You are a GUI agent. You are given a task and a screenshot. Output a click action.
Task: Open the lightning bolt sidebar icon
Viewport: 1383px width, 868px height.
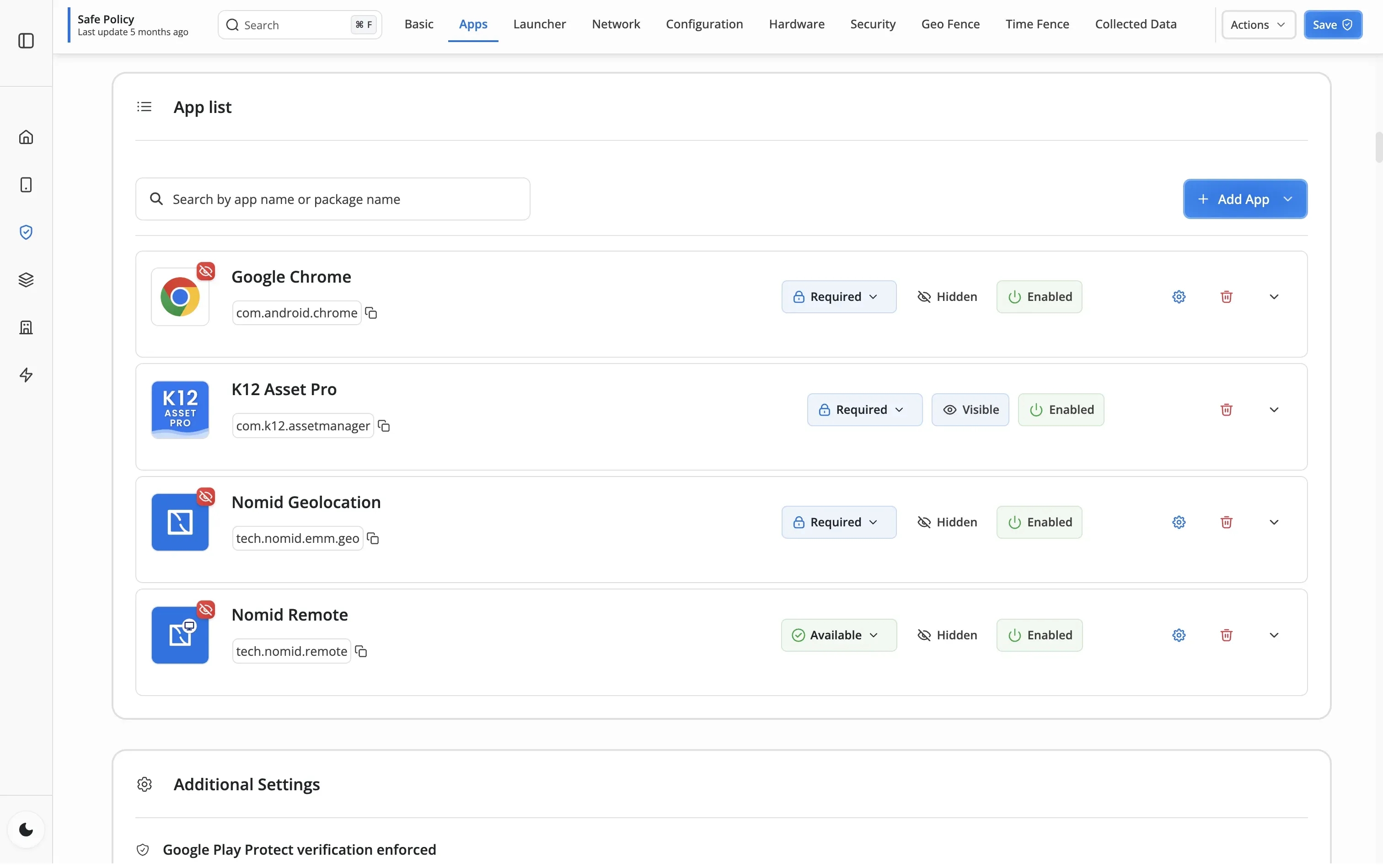(26, 375)
